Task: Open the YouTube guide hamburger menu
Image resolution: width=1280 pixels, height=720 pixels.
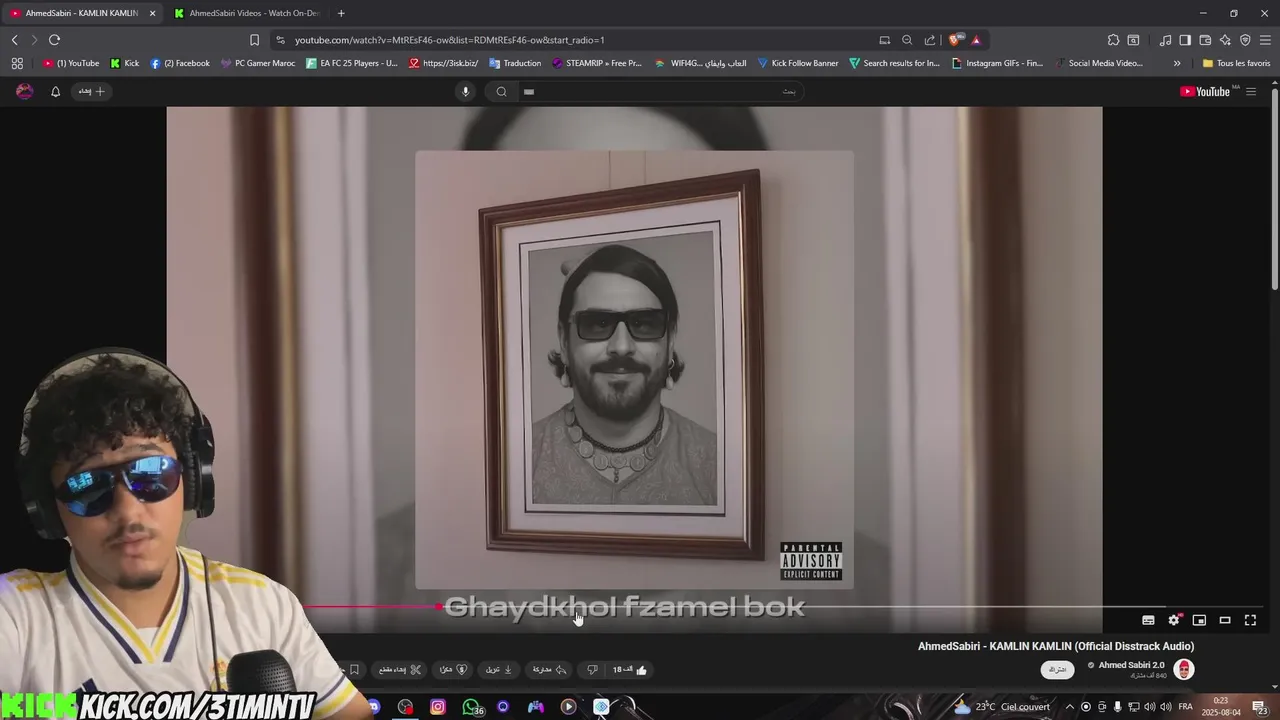Action: [1251, 91]
